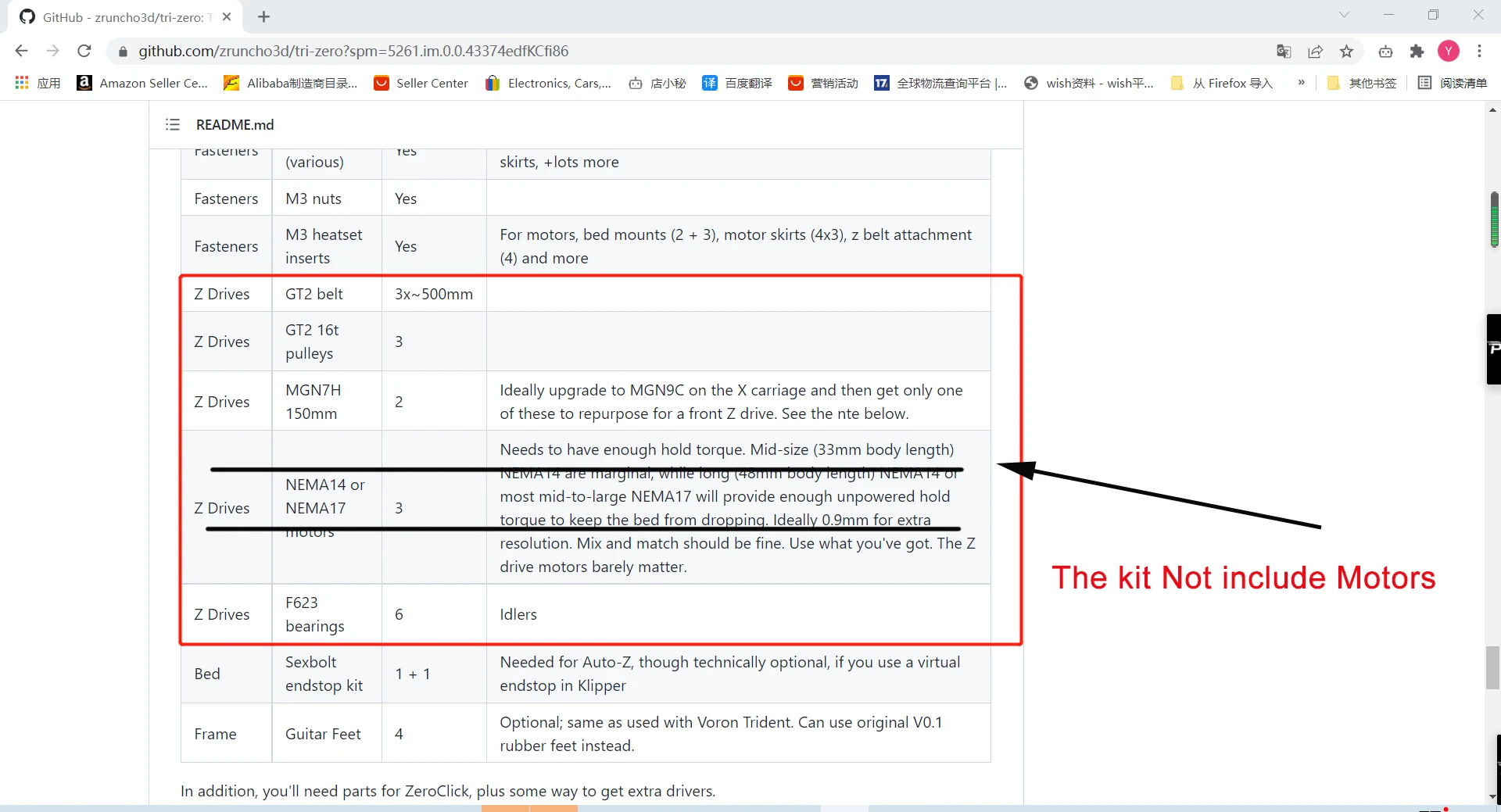Select the '3x~500mm' quantity cell
Viewport: 1501px width, 812px height.
point(434,294)
